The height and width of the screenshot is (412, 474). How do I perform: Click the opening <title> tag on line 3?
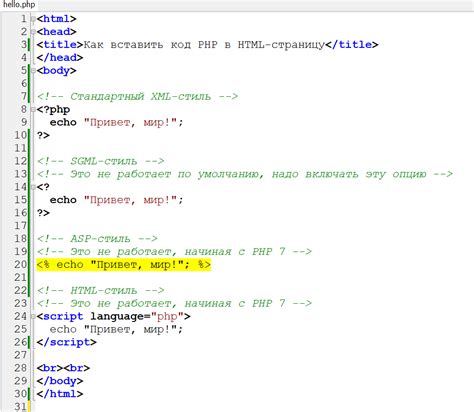point(60,45)
